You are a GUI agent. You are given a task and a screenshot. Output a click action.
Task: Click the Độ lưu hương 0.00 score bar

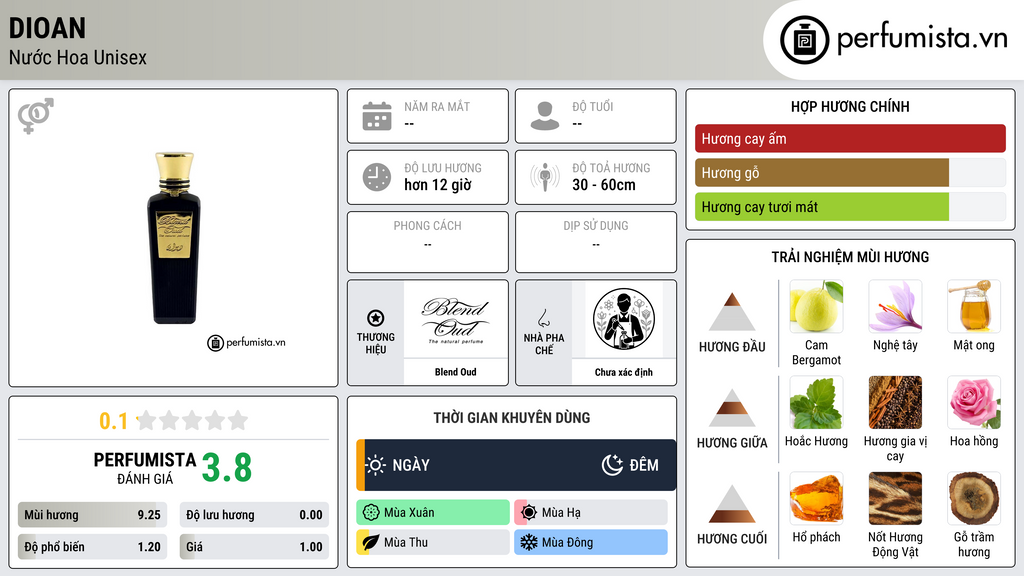[x=254, y=515]
